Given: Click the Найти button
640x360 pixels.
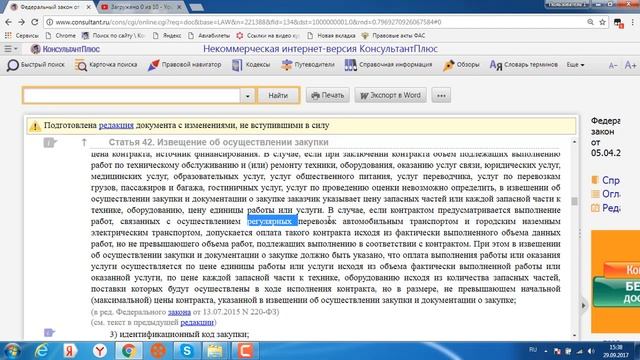Looking at the screenshot, I should pos(278,96).
